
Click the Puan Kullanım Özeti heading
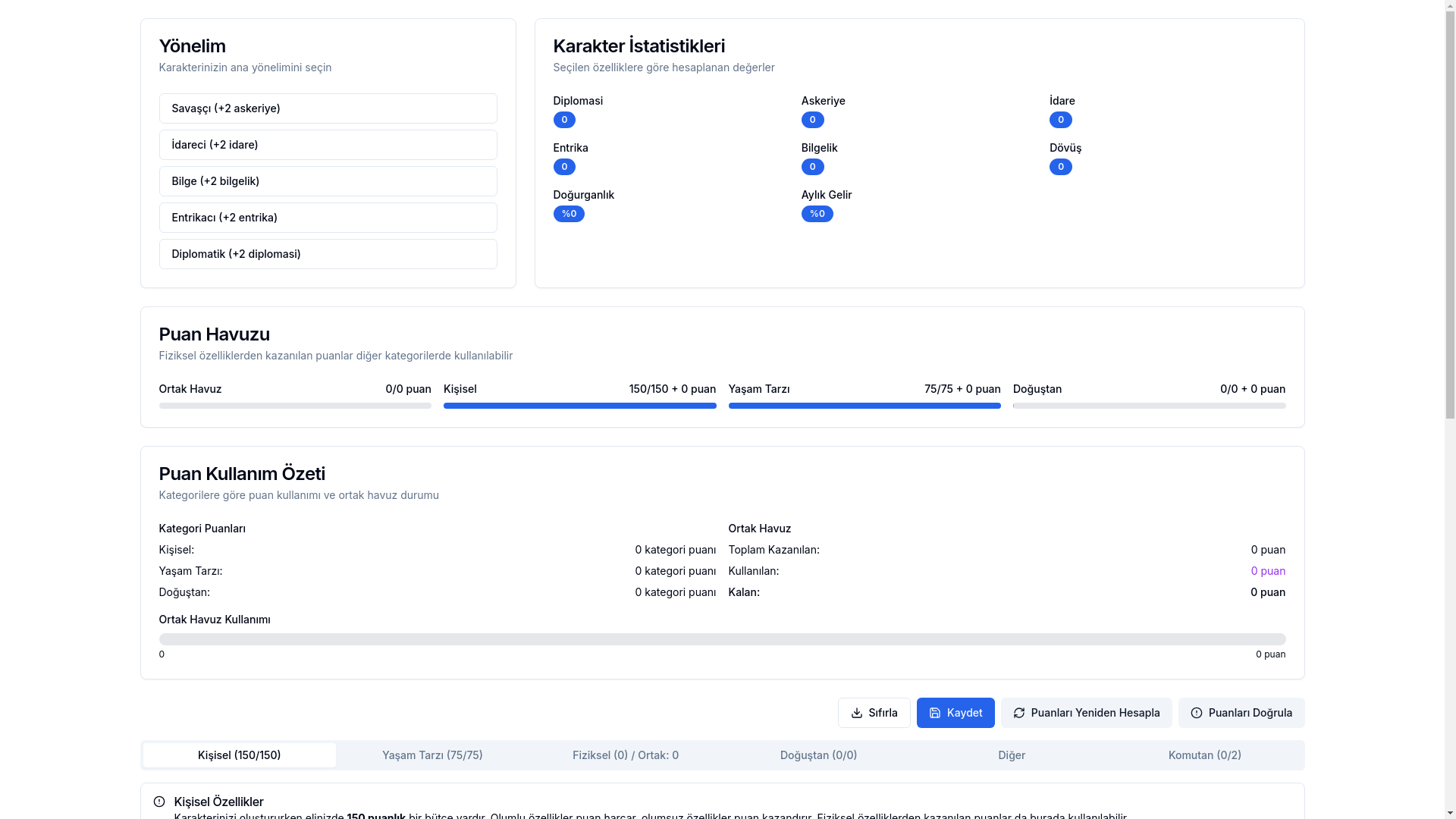(242, 474)
